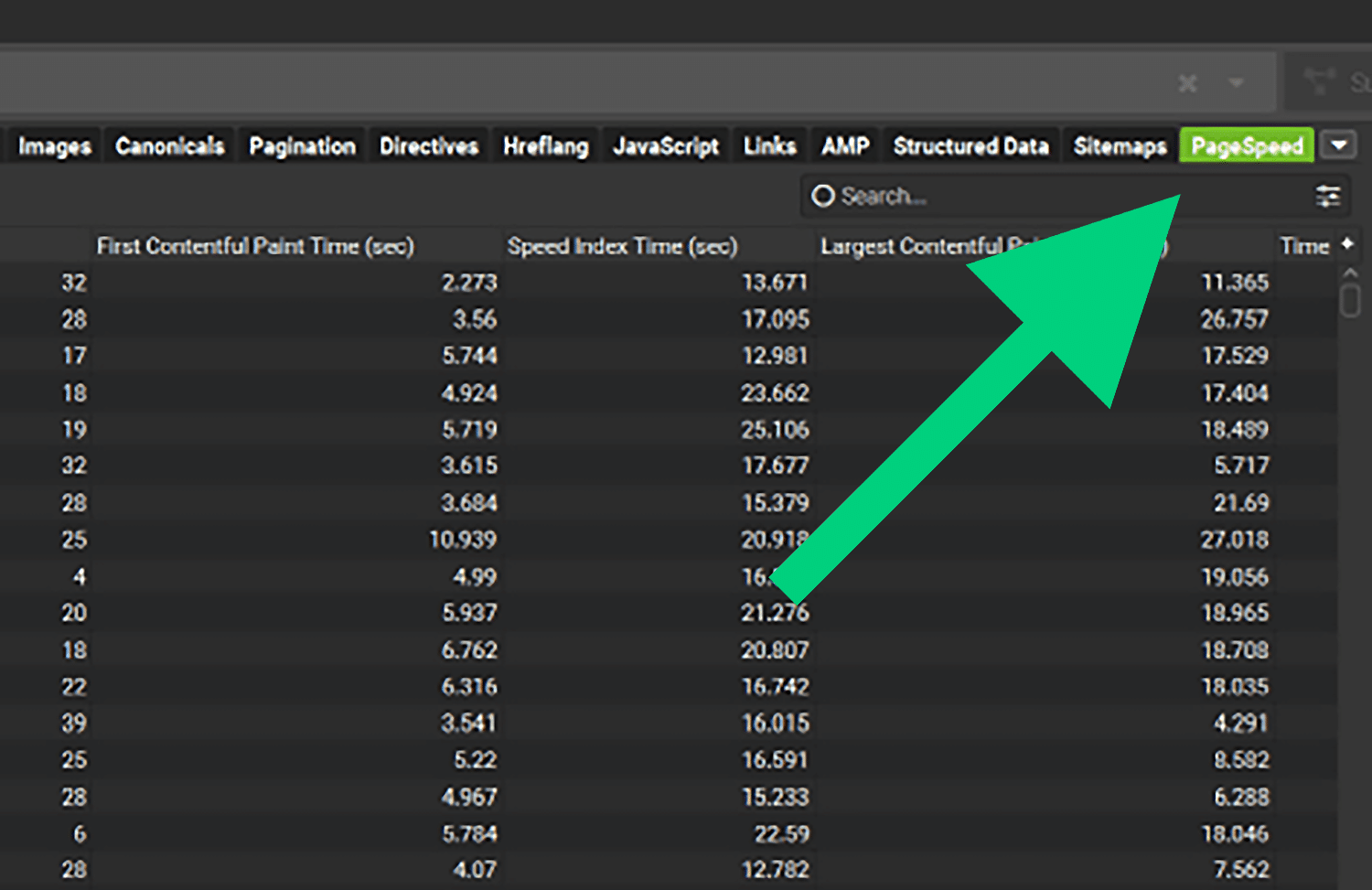The width and height of the screenshot is (1372, 890).
Task: Select the cell reading 7.562
Action: point(1241,869)
